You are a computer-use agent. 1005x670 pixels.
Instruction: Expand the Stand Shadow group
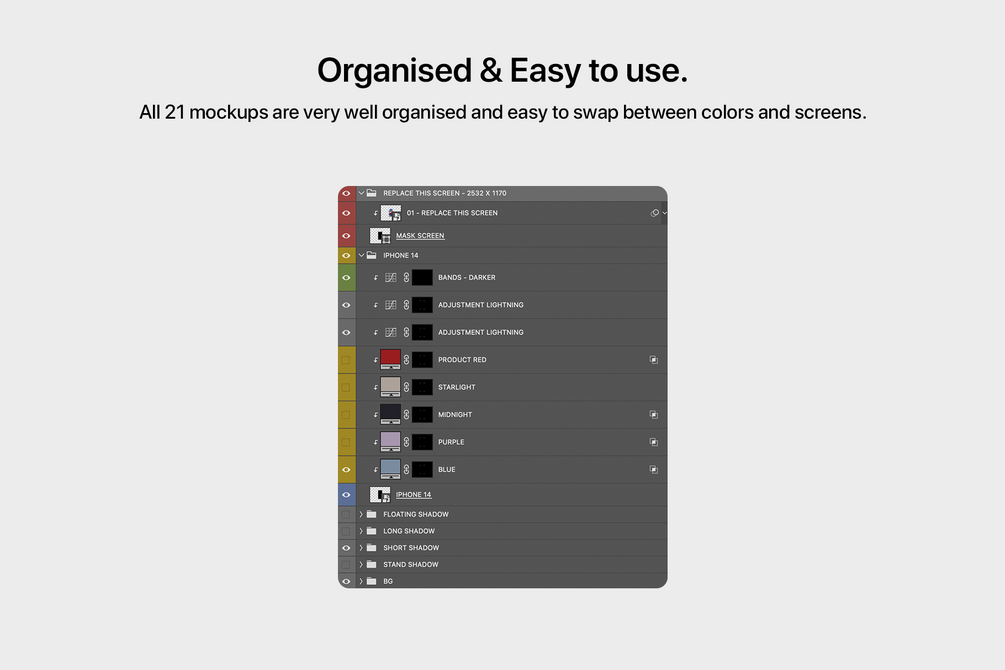pyautogui.click(x=361, y=564)
